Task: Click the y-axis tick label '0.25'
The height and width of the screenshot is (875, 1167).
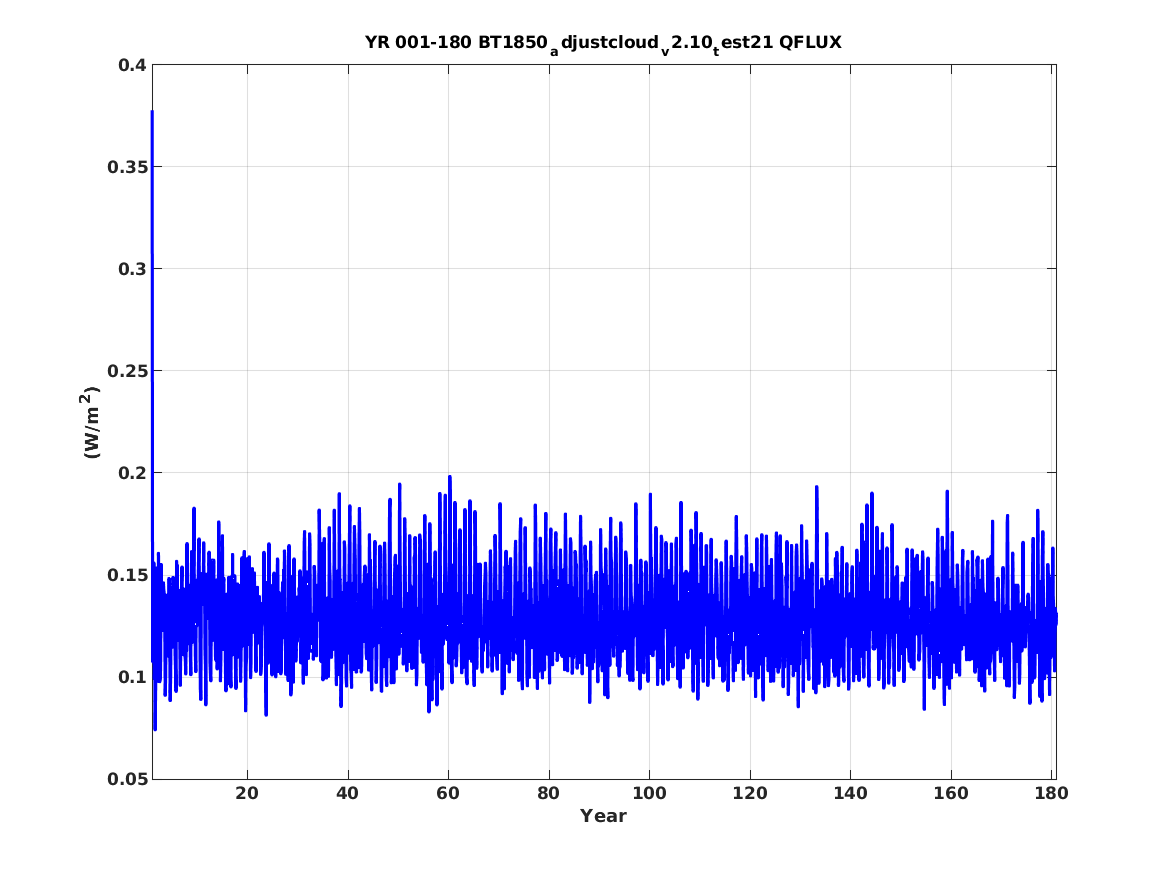Action: 127,371
